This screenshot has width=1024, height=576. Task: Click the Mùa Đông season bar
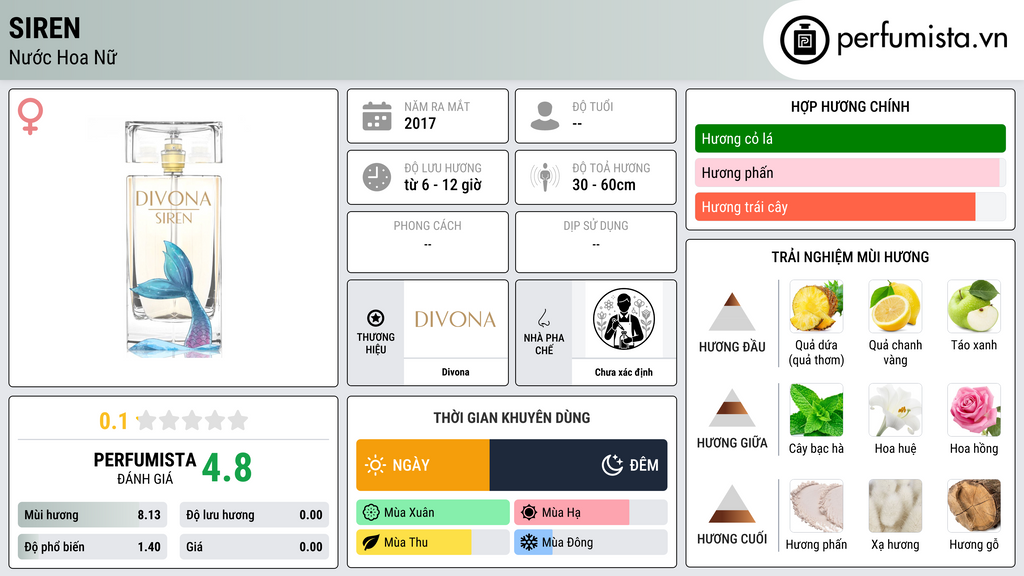(x=591, y=542)
